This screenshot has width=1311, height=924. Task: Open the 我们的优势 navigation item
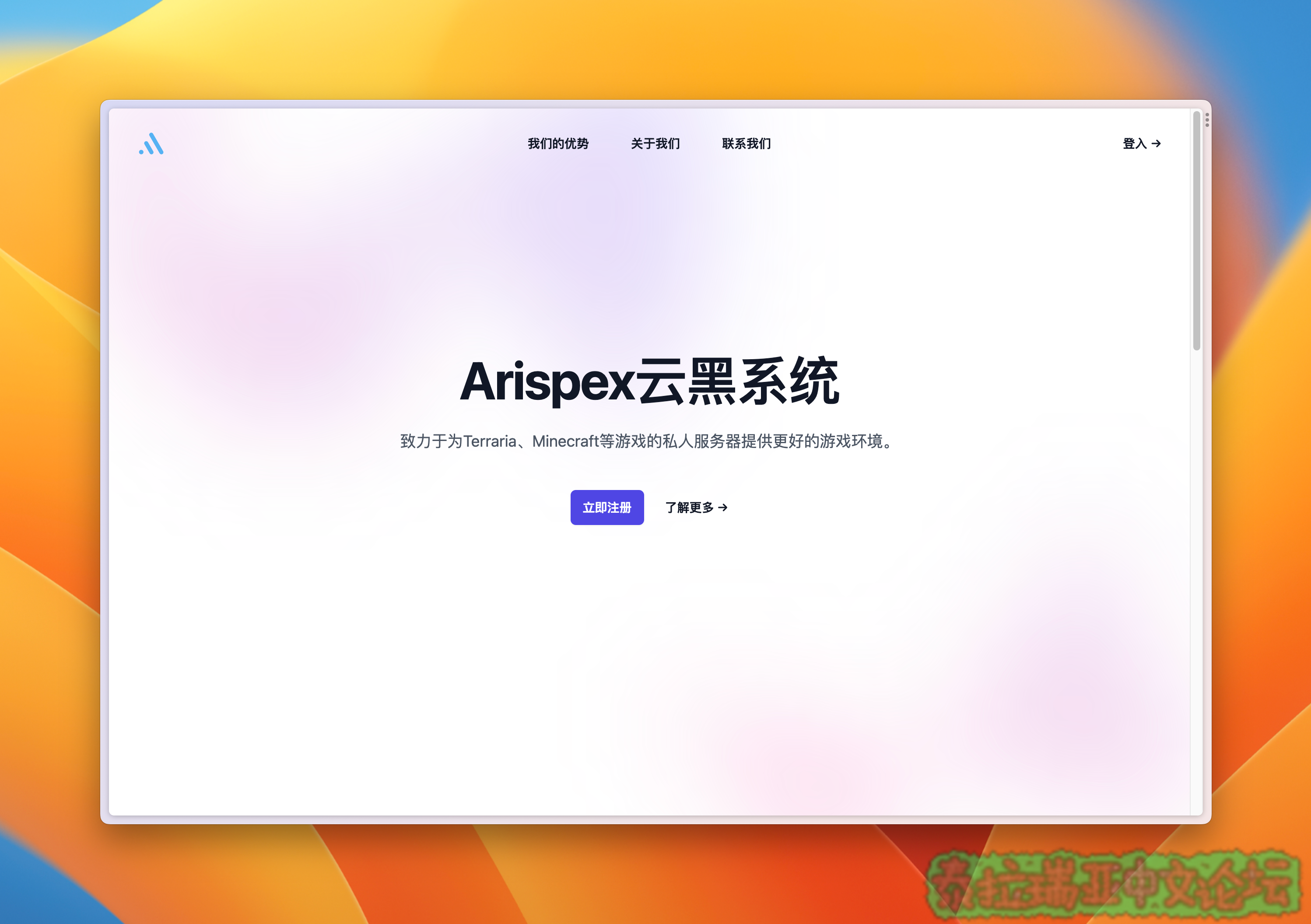tap(558, 143)
